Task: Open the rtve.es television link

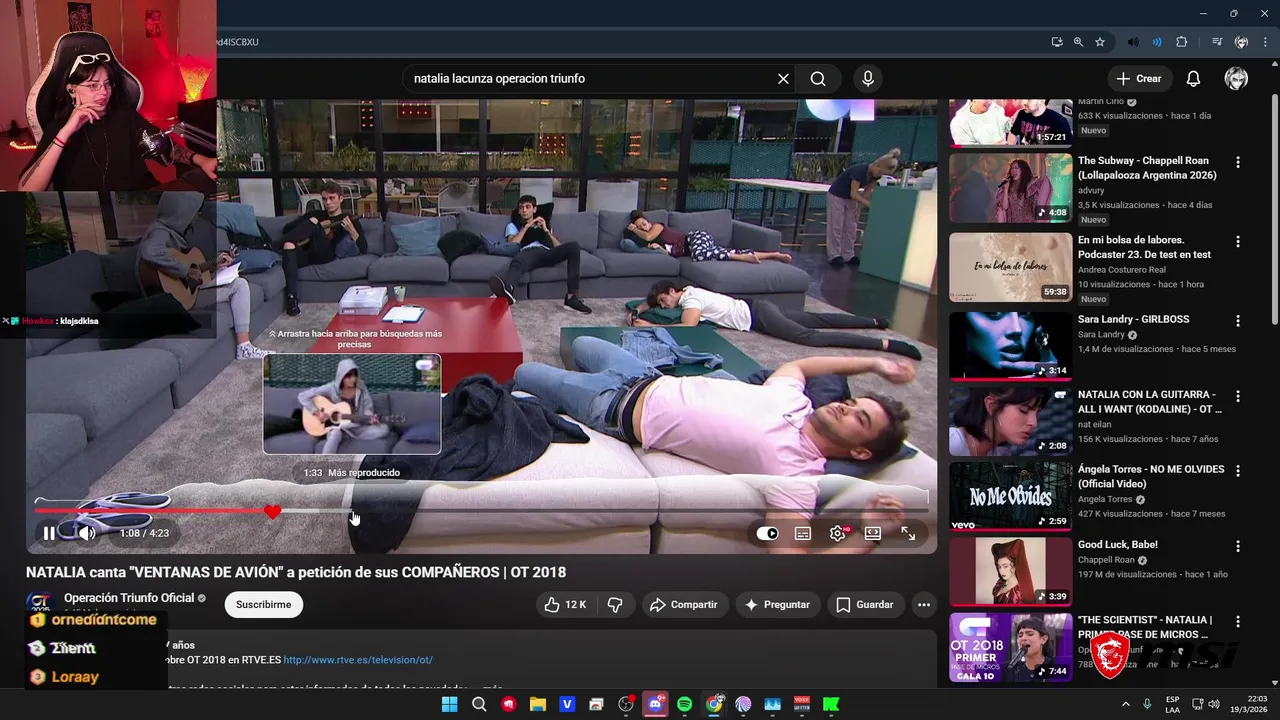Action: tap(358, 660)
